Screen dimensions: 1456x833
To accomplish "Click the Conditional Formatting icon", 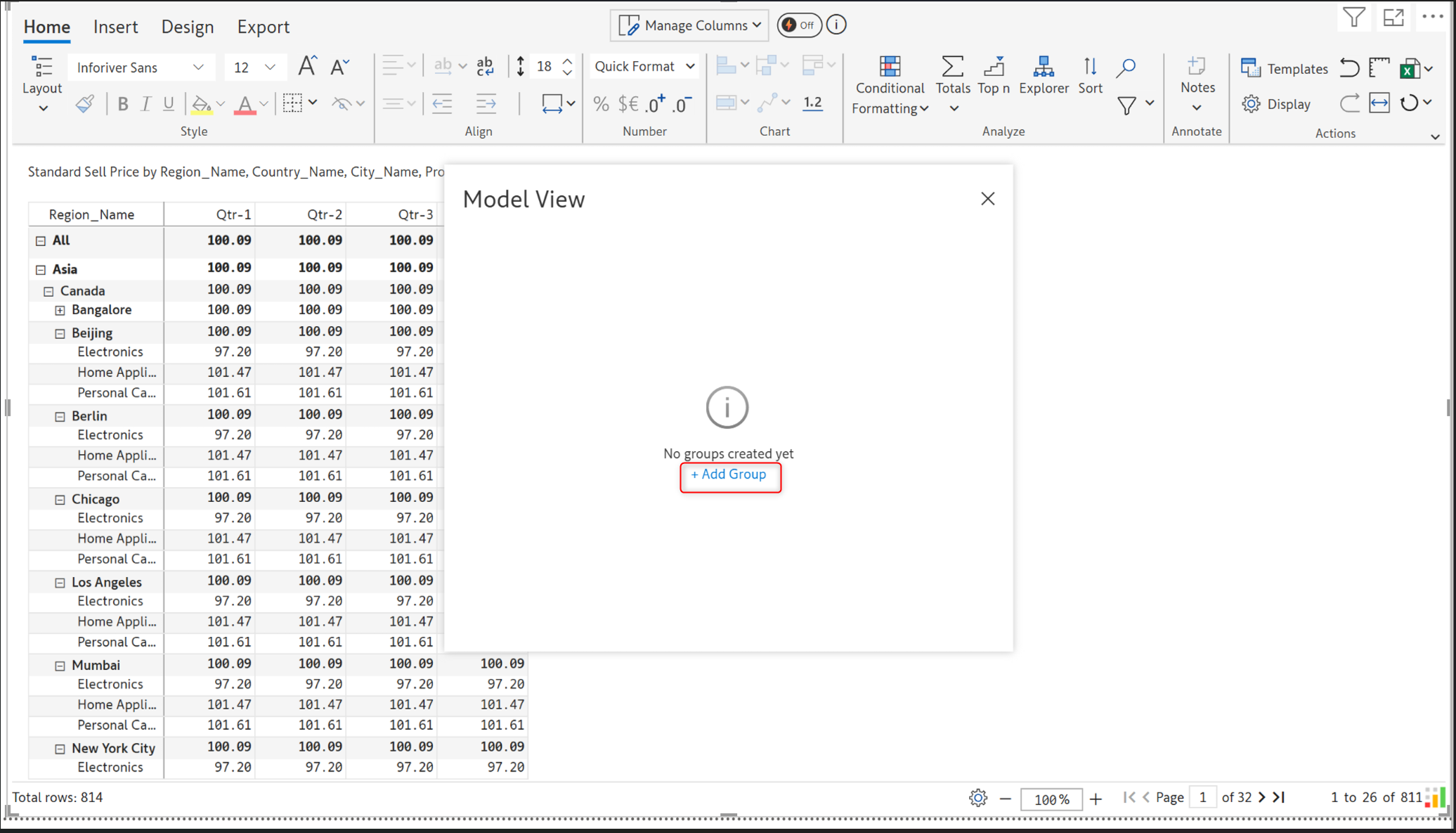I will 890,67.
